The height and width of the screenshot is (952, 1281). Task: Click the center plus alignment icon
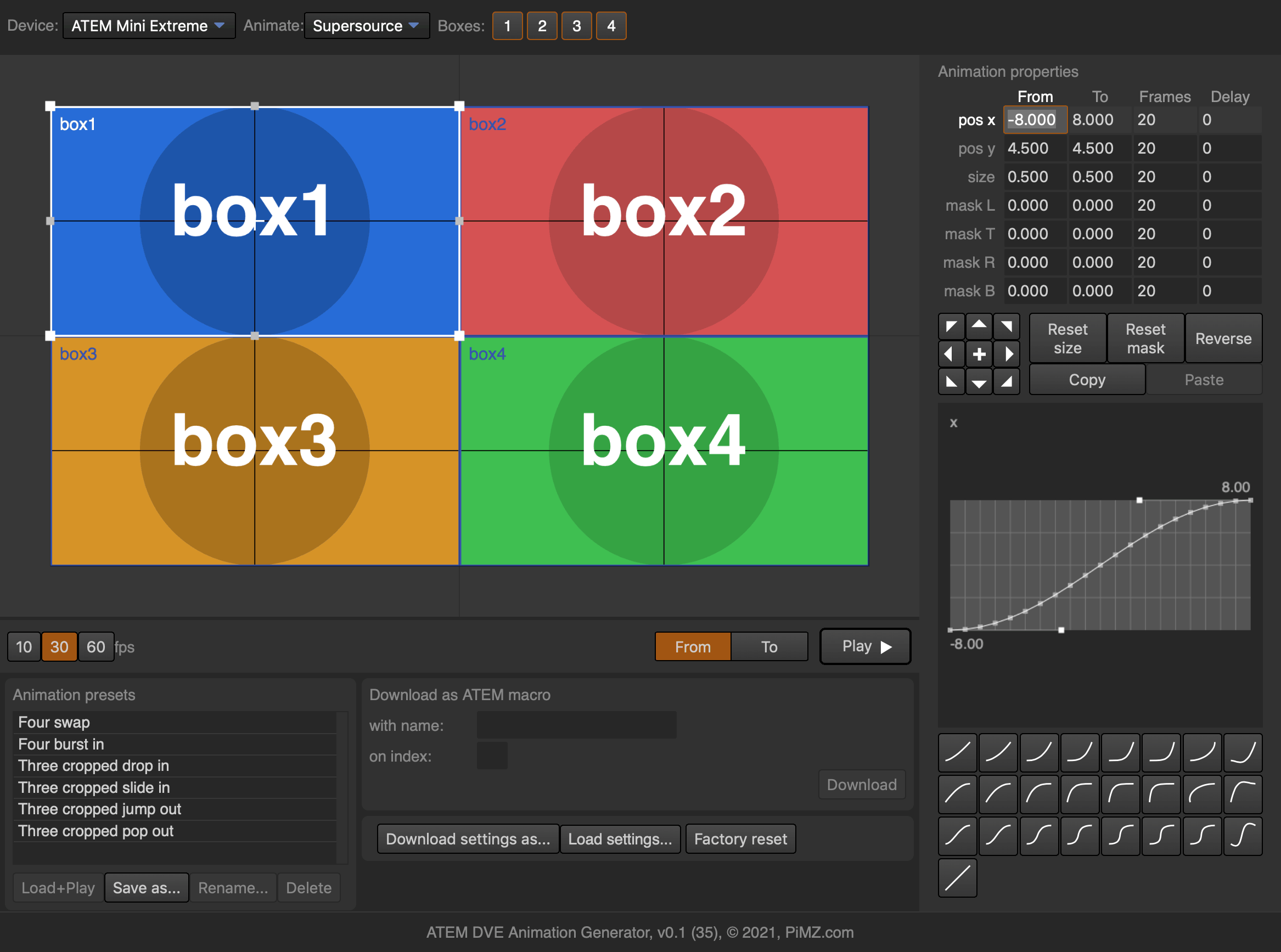pyautogui.click(x=979, y=354)
